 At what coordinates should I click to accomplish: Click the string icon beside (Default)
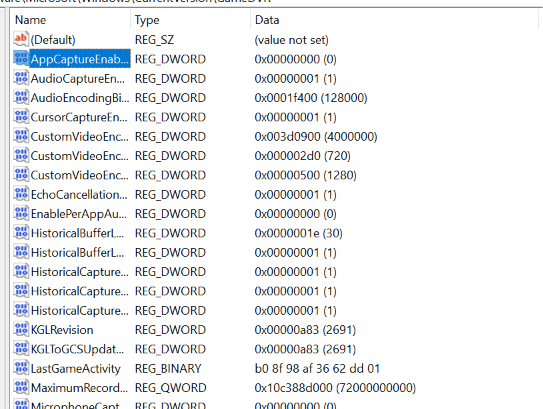21,39
